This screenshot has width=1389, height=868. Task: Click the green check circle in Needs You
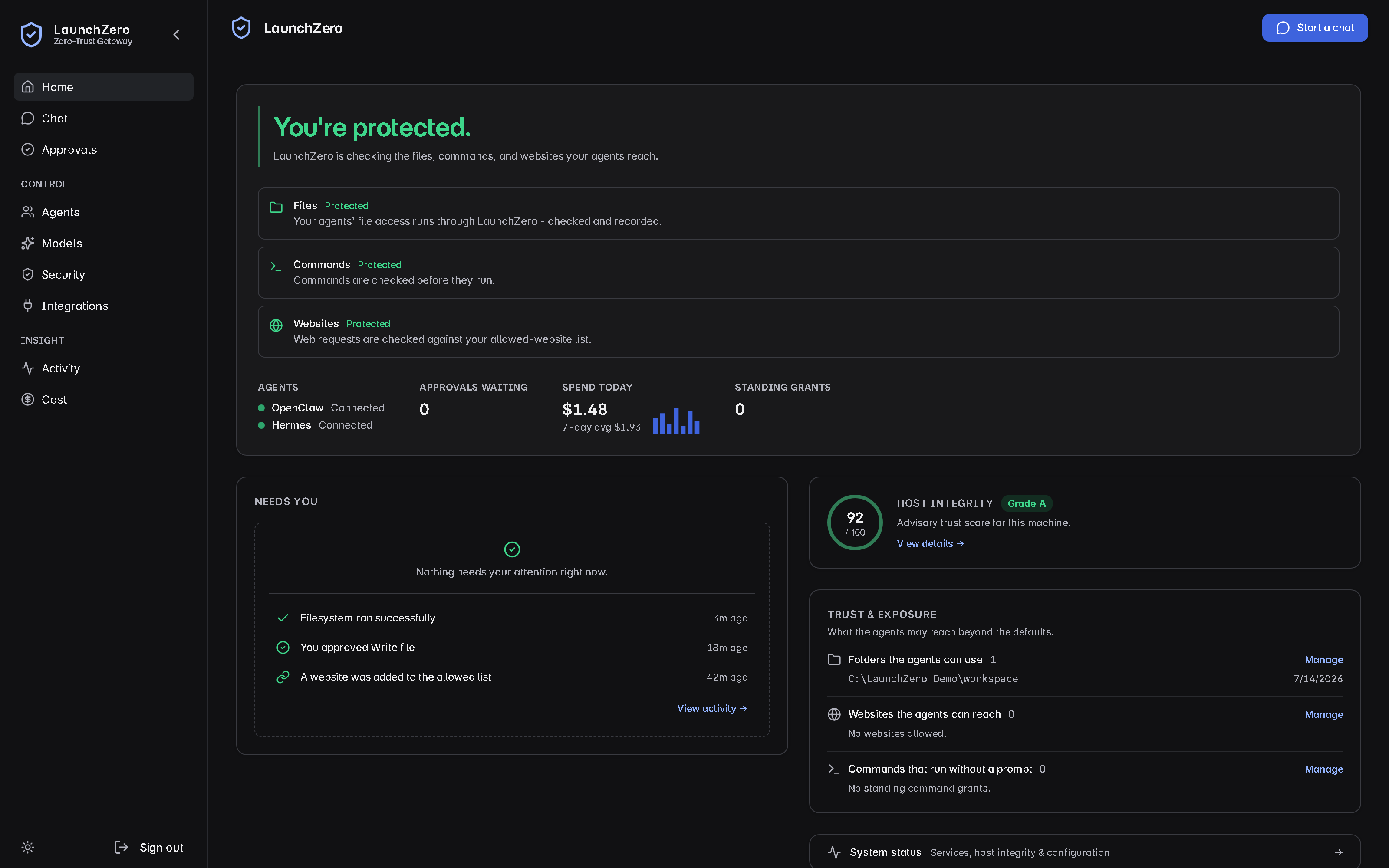tap(512, 549)
